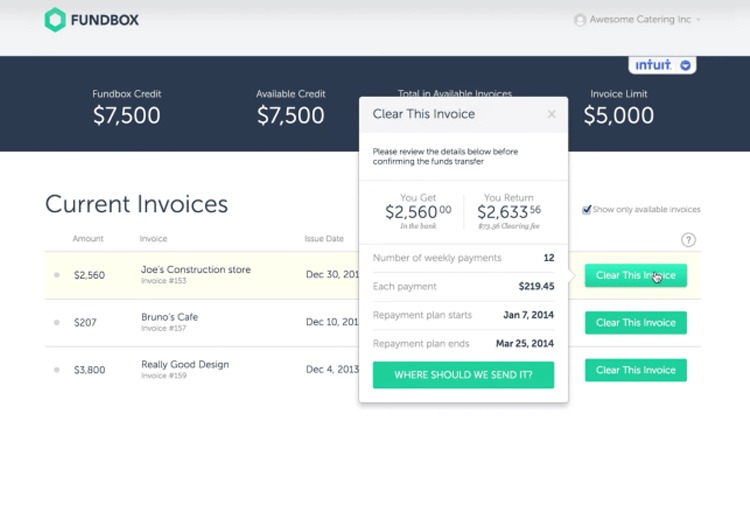This screenshot has height=515, width=750.
Task: Click the weekly payments count 12
Action: [549, 258]
